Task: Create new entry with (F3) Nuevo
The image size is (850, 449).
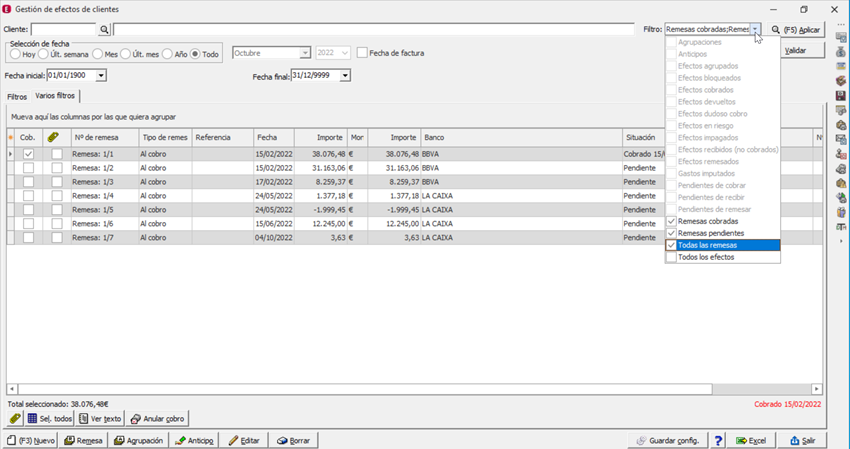Action: [x=31, y=440]
